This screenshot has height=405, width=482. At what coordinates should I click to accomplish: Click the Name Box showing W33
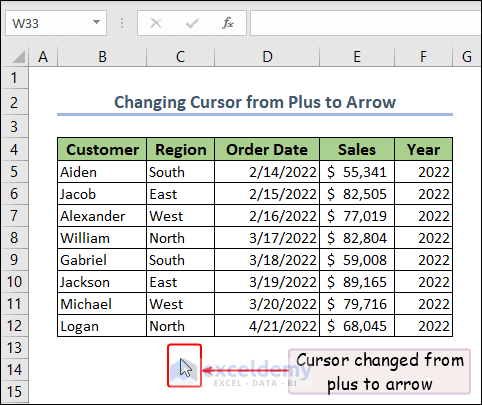coord(56,23)
